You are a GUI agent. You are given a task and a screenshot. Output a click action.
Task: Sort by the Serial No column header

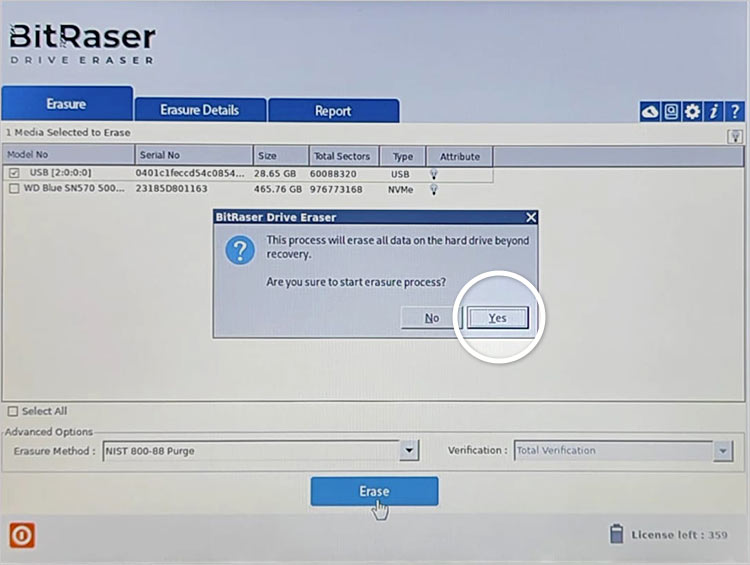pos(194,155)
